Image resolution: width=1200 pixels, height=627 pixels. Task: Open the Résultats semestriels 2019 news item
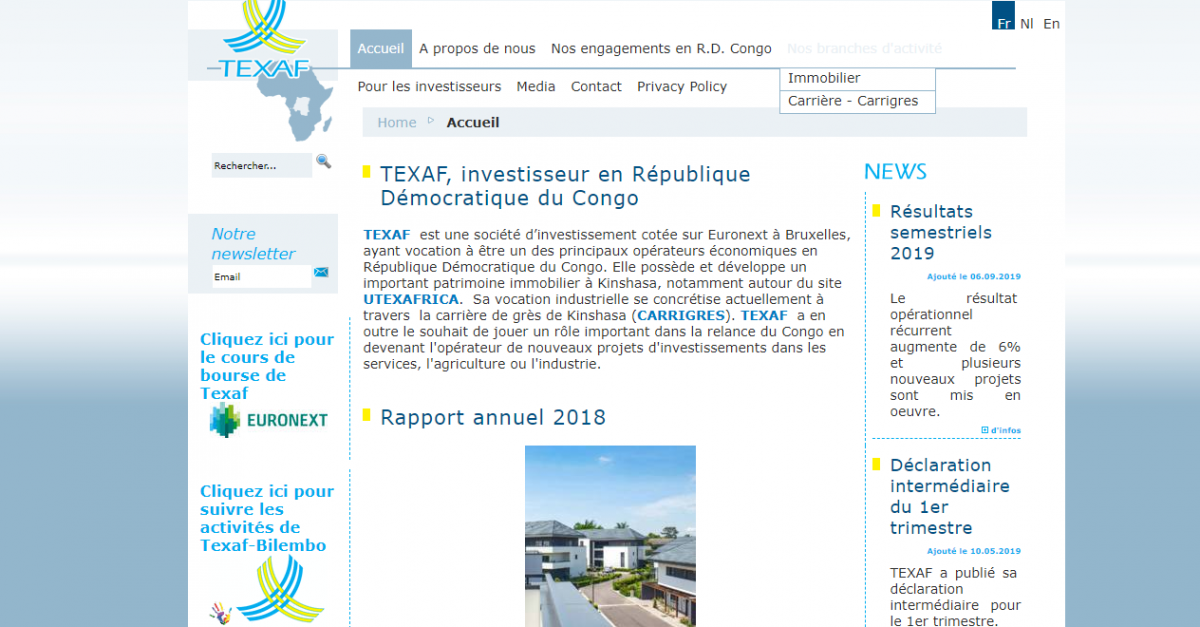pyautogui.click(x=941, y=232)
